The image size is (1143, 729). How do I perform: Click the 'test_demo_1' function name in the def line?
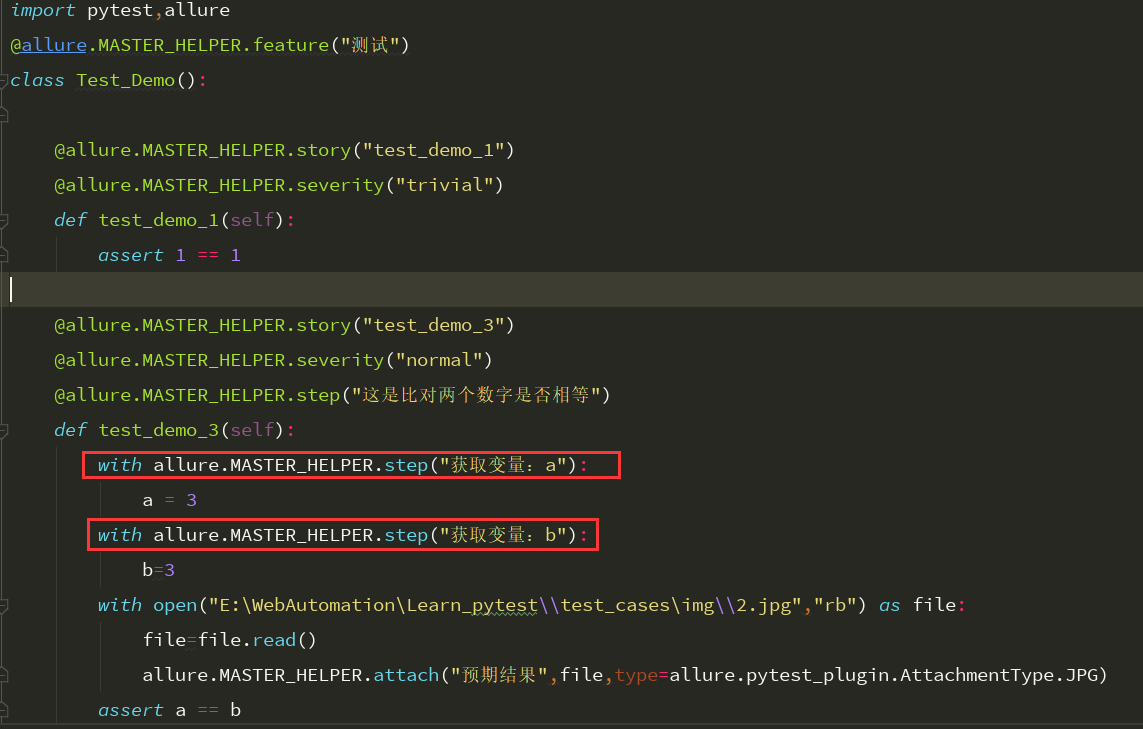coord(159,220)
